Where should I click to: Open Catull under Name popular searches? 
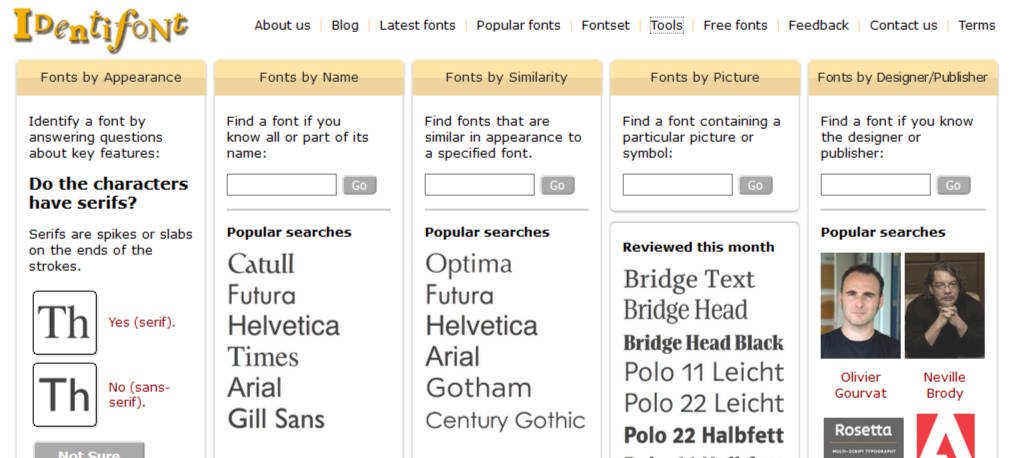point(261,264)
